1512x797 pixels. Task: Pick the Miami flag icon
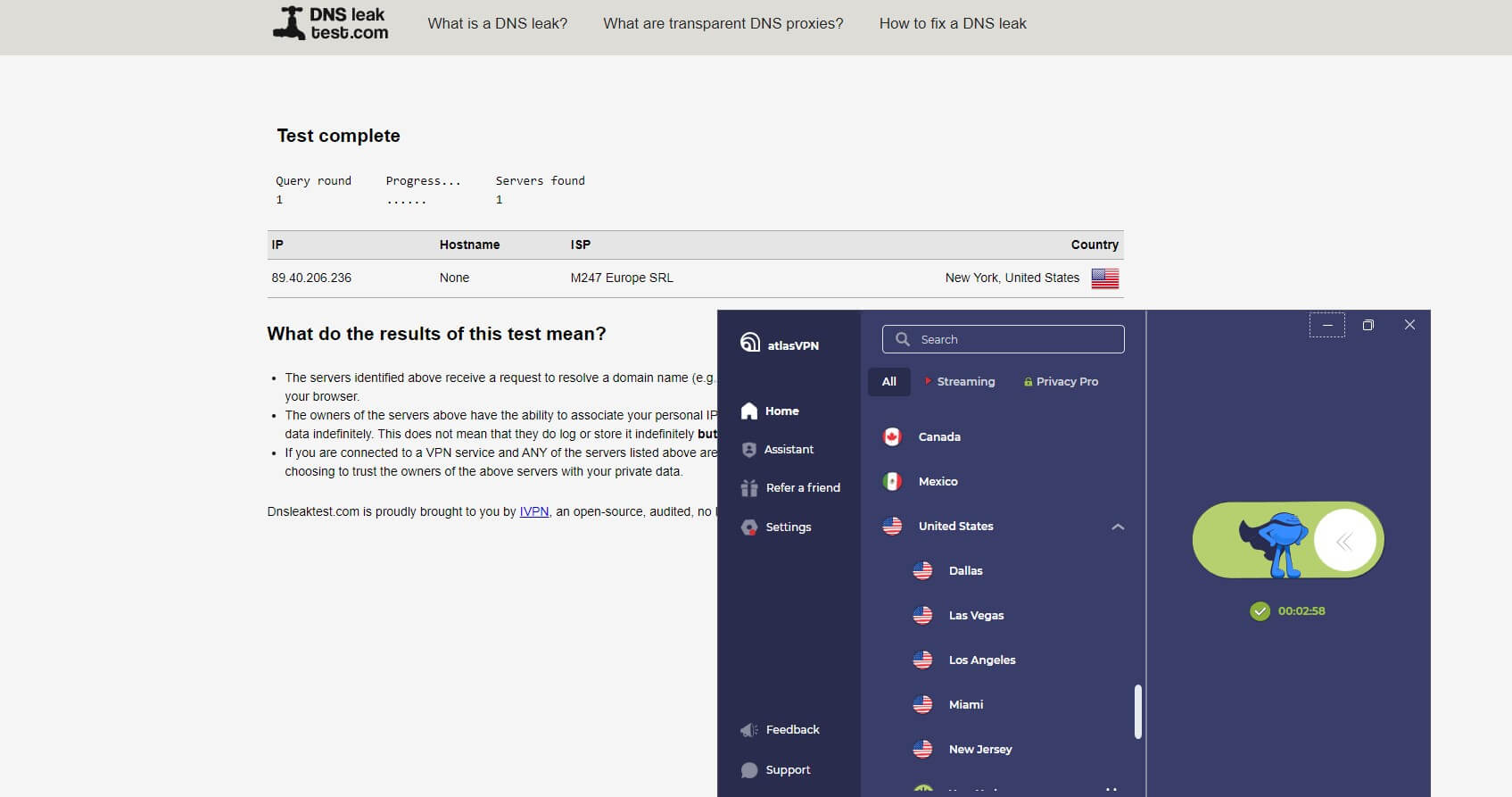coord(922,704)
